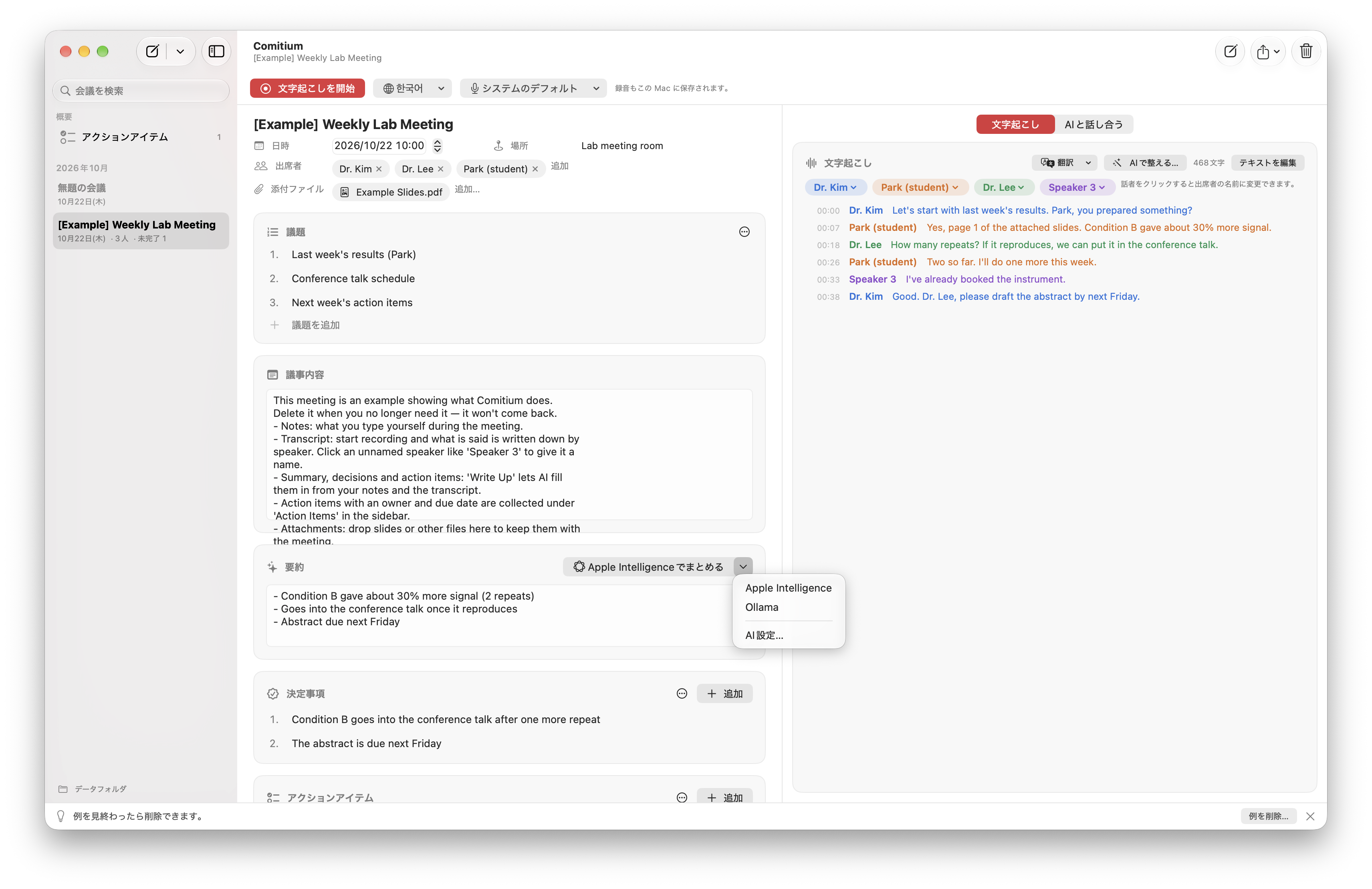Viewport: 1372px width, 889px height.
Task: Open the システムのデフォルト microphone dropdown
Action: point(533,88)
